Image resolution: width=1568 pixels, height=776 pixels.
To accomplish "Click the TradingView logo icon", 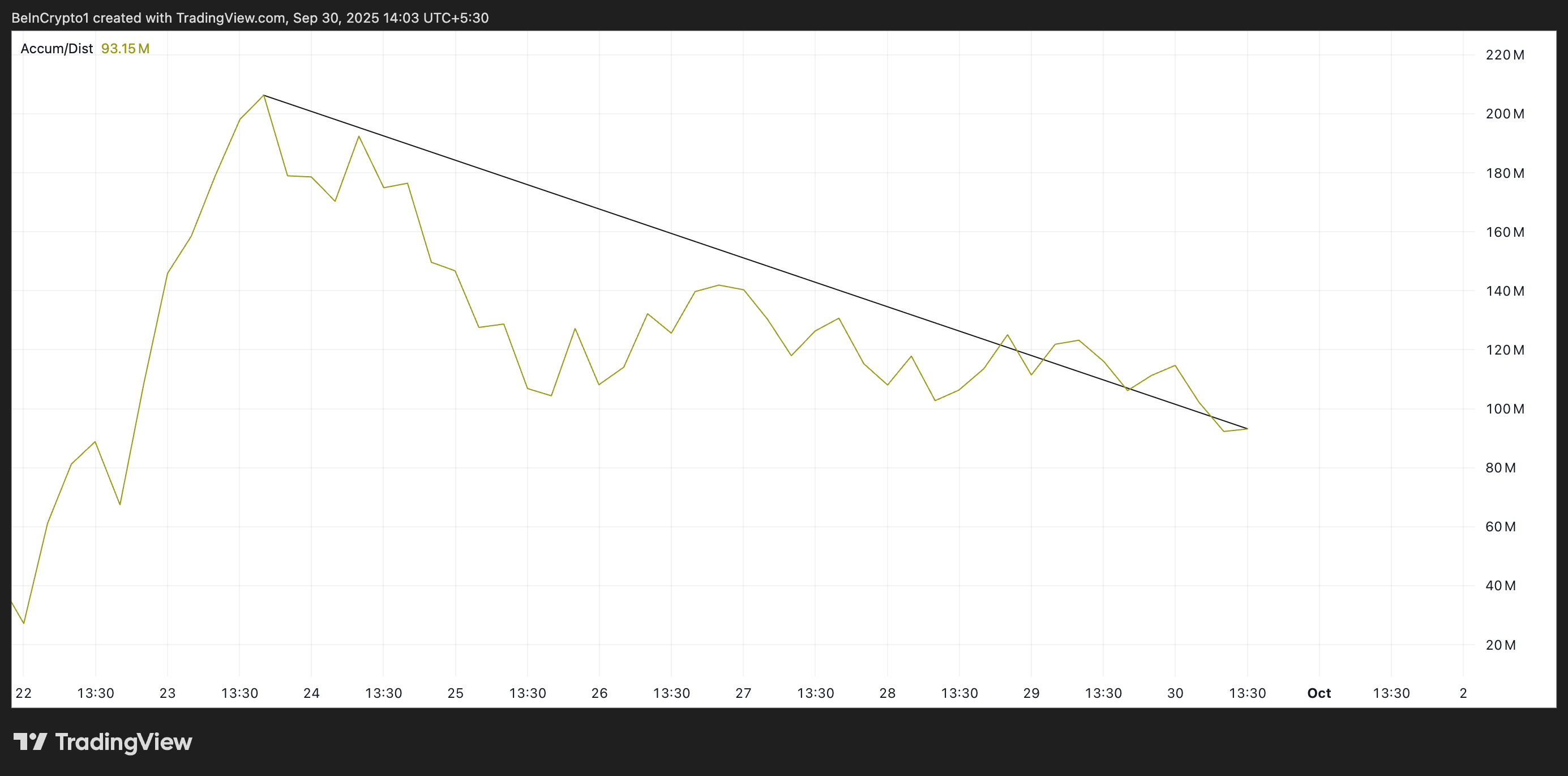I will 30,741.
